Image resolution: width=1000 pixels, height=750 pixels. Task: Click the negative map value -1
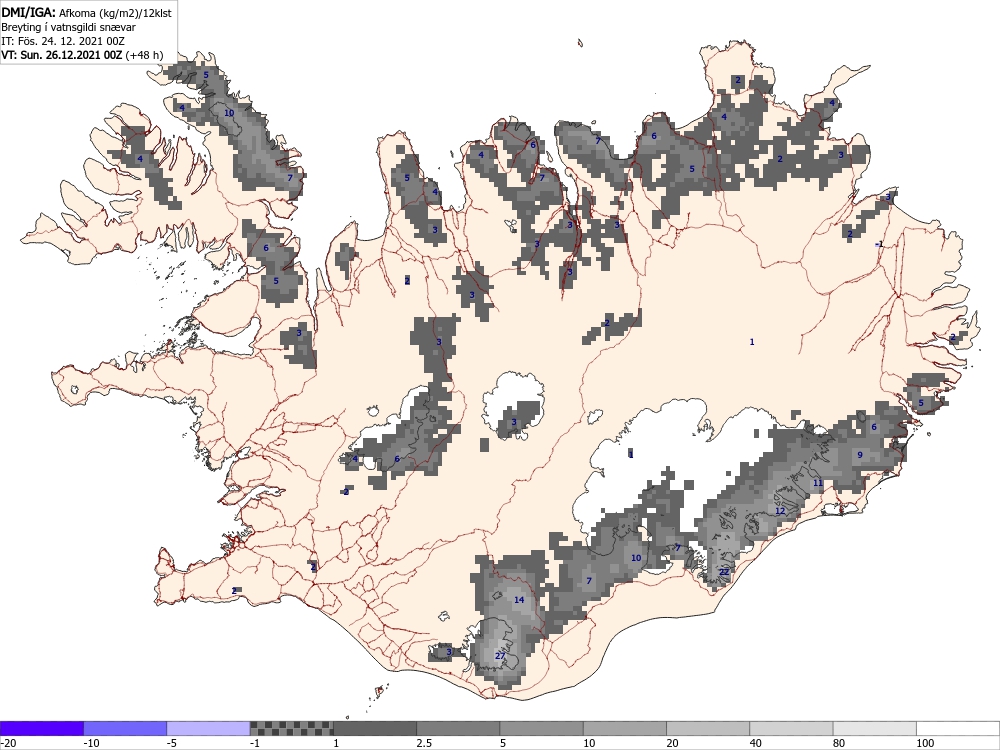pos(878,244)
